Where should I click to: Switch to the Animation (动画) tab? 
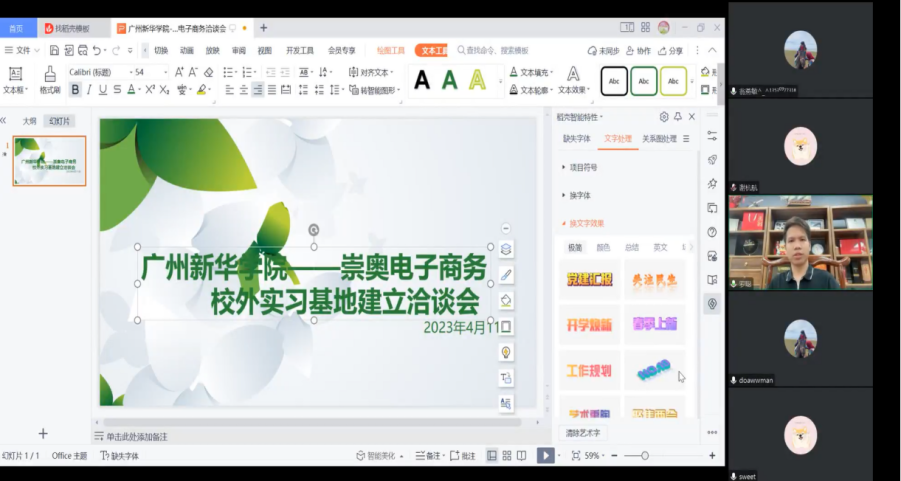(187, 51)
